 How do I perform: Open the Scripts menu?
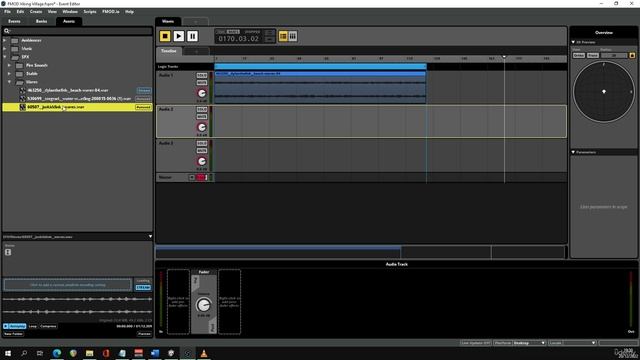tap(90, 12)
